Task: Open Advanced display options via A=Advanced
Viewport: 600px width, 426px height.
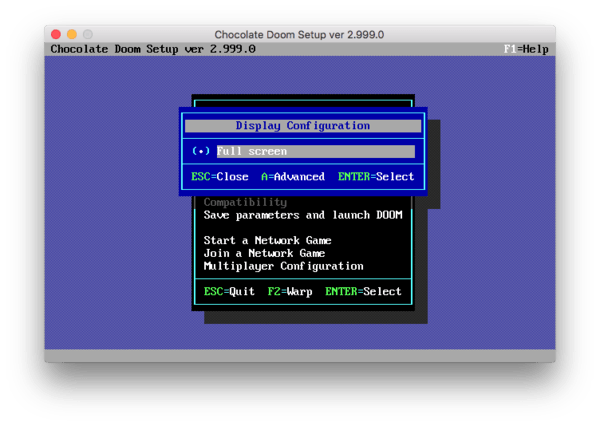Action: pos(293,176)
